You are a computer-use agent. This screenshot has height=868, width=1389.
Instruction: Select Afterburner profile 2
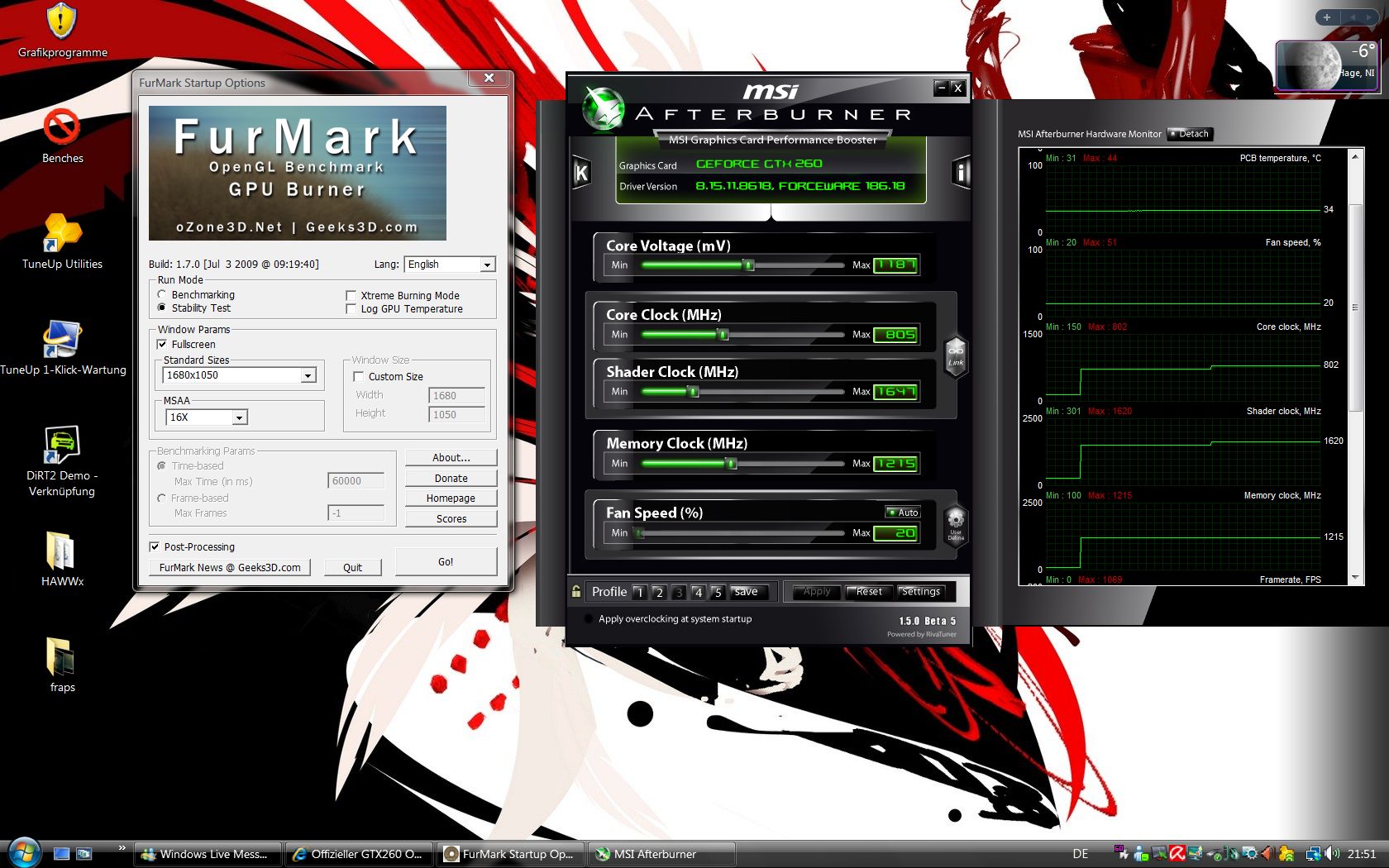pos(659,592)
